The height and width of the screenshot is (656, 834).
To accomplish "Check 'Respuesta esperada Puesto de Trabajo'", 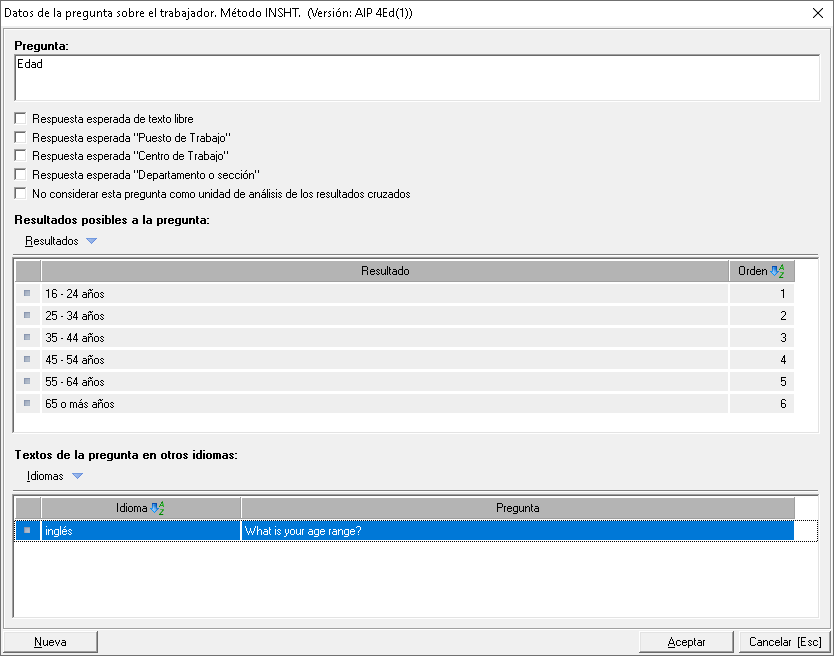I will pos(21,138).
